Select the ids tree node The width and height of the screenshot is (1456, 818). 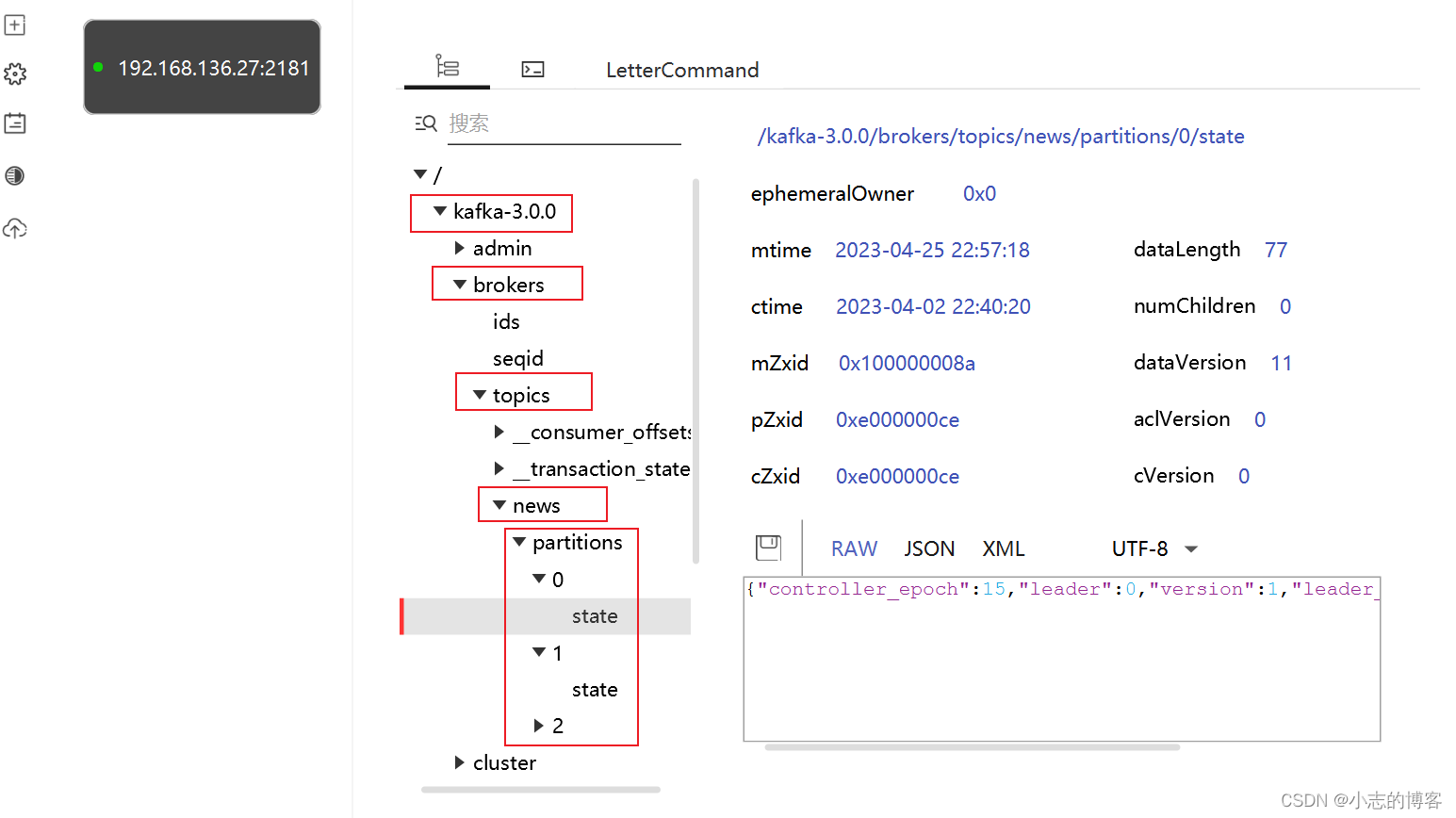pos(506,322)
